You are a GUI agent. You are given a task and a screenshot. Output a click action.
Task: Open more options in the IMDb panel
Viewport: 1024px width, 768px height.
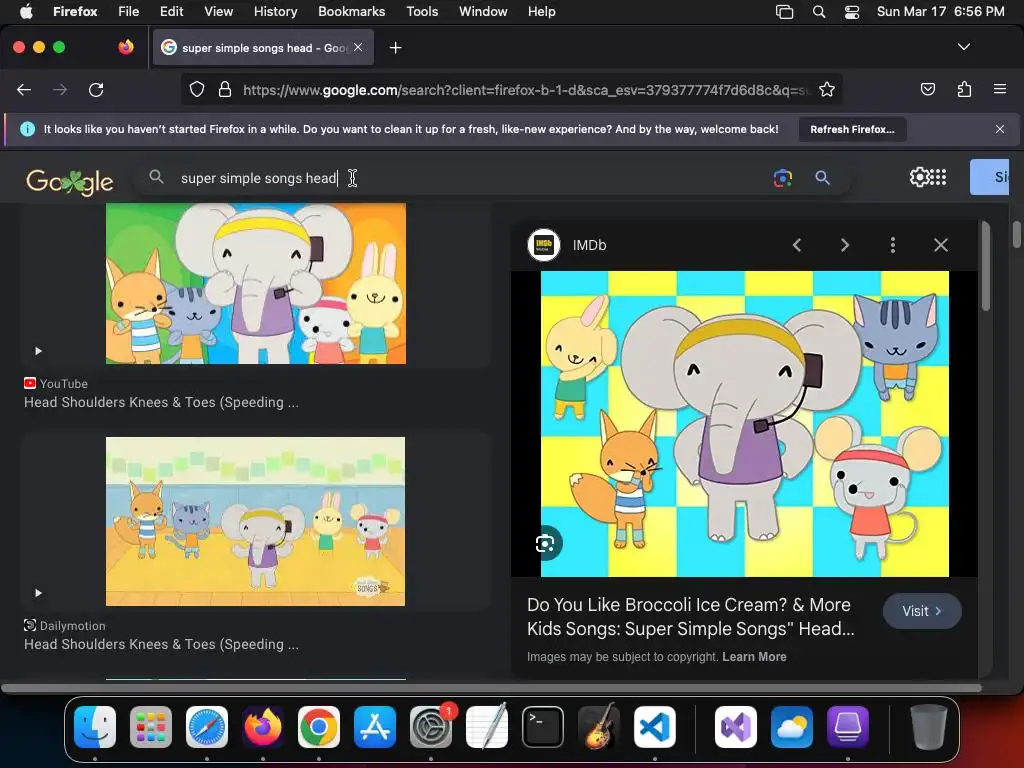click(x=893, y=245)
